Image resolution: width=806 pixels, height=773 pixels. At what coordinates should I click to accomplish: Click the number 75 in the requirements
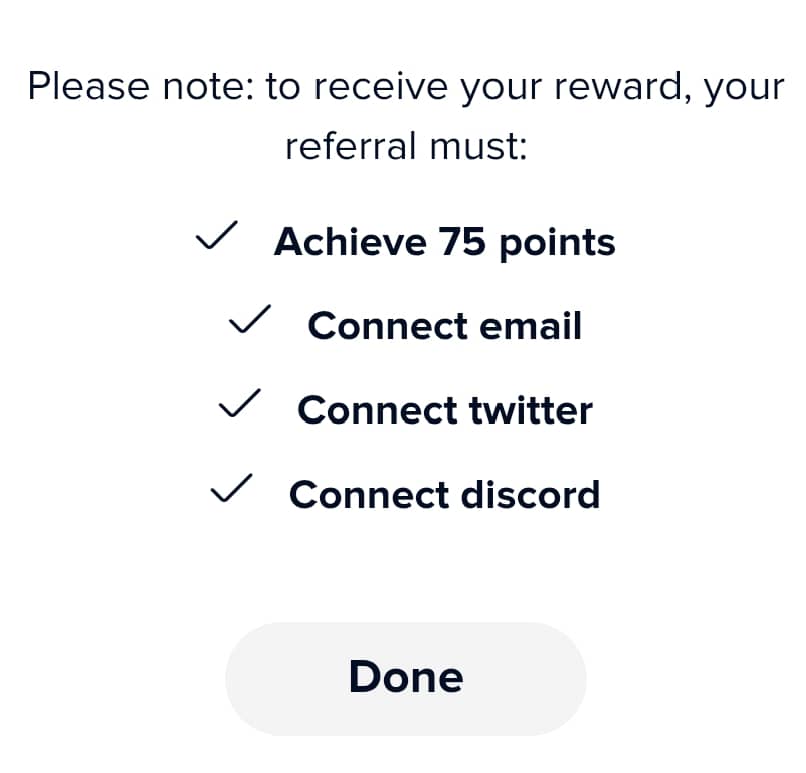pyautogui.click(x=461, y=242)
